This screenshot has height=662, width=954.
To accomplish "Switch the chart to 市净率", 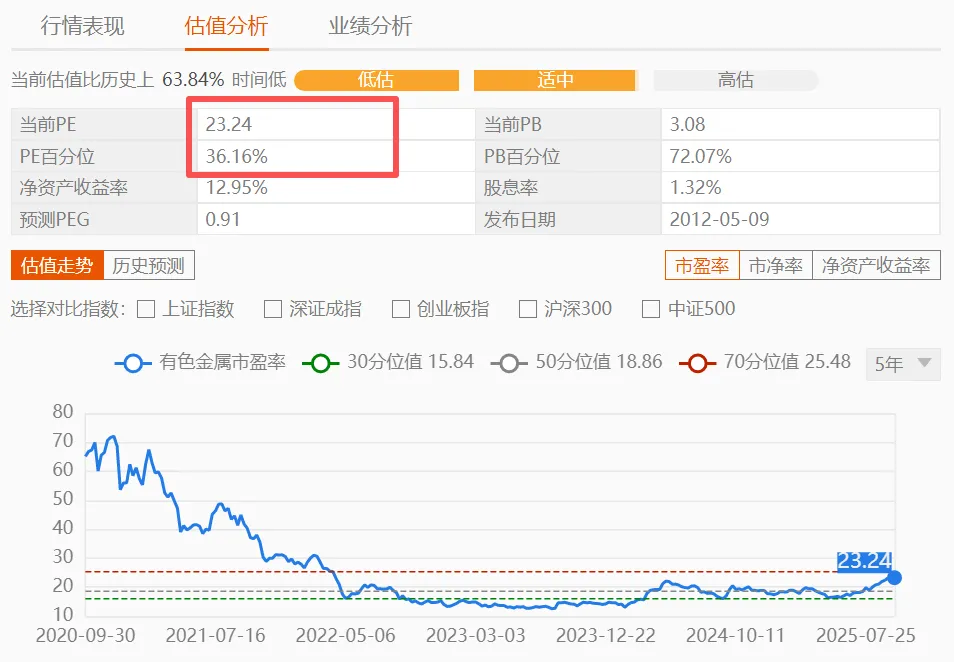I will [x=776, y=265].
